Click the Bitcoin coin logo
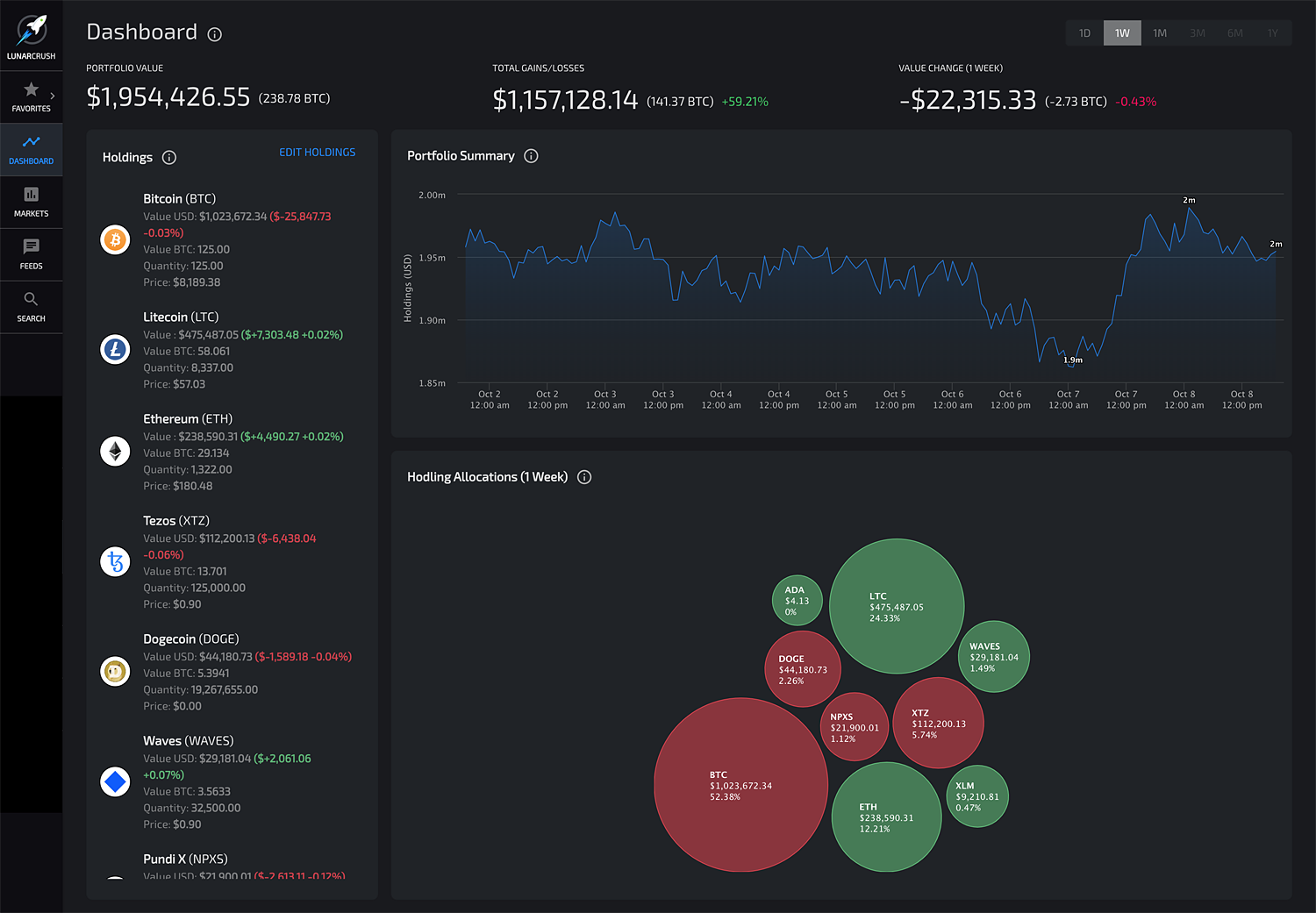 (115, 239)
